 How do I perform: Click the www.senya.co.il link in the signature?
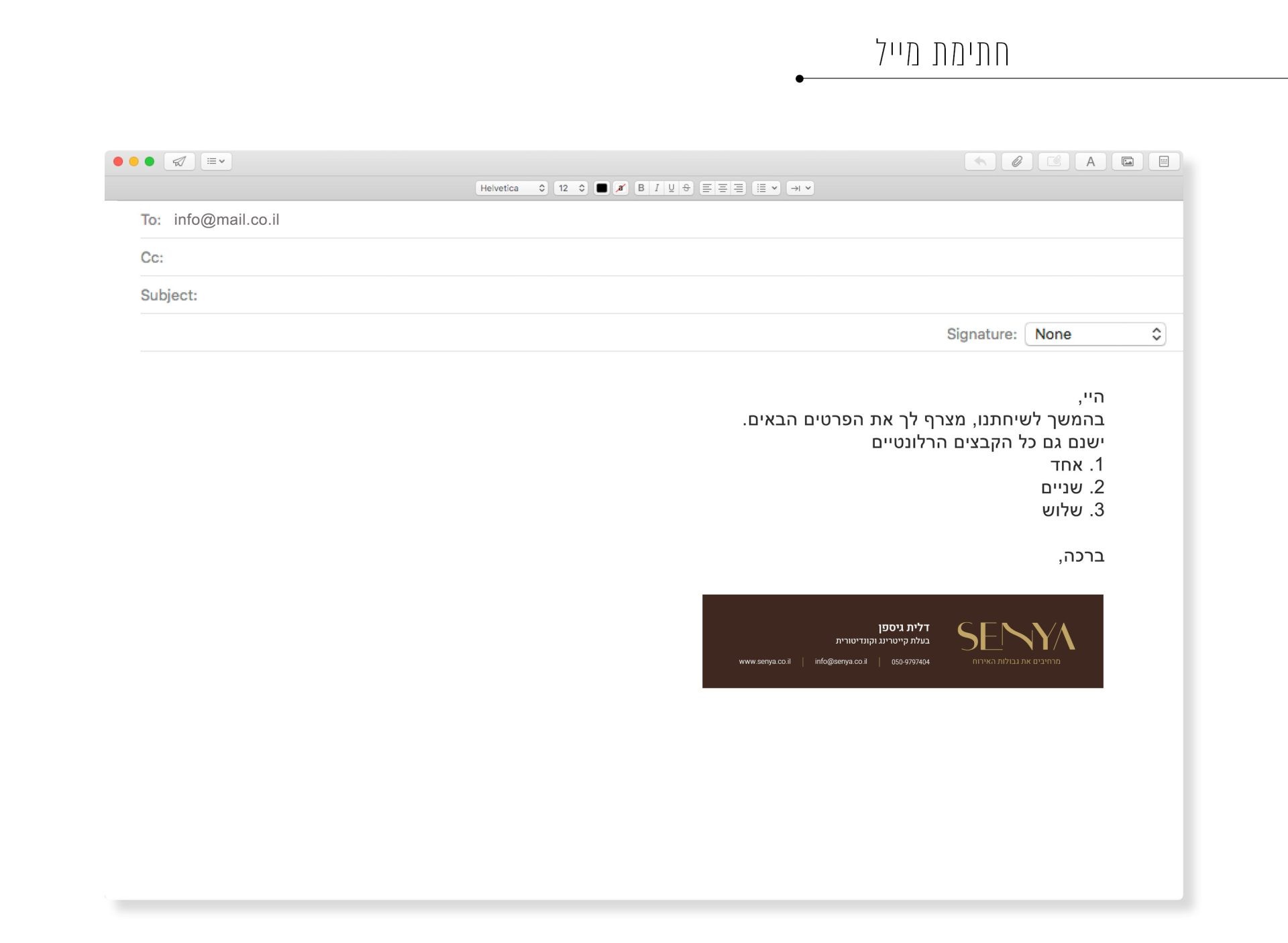pos(765,661)
